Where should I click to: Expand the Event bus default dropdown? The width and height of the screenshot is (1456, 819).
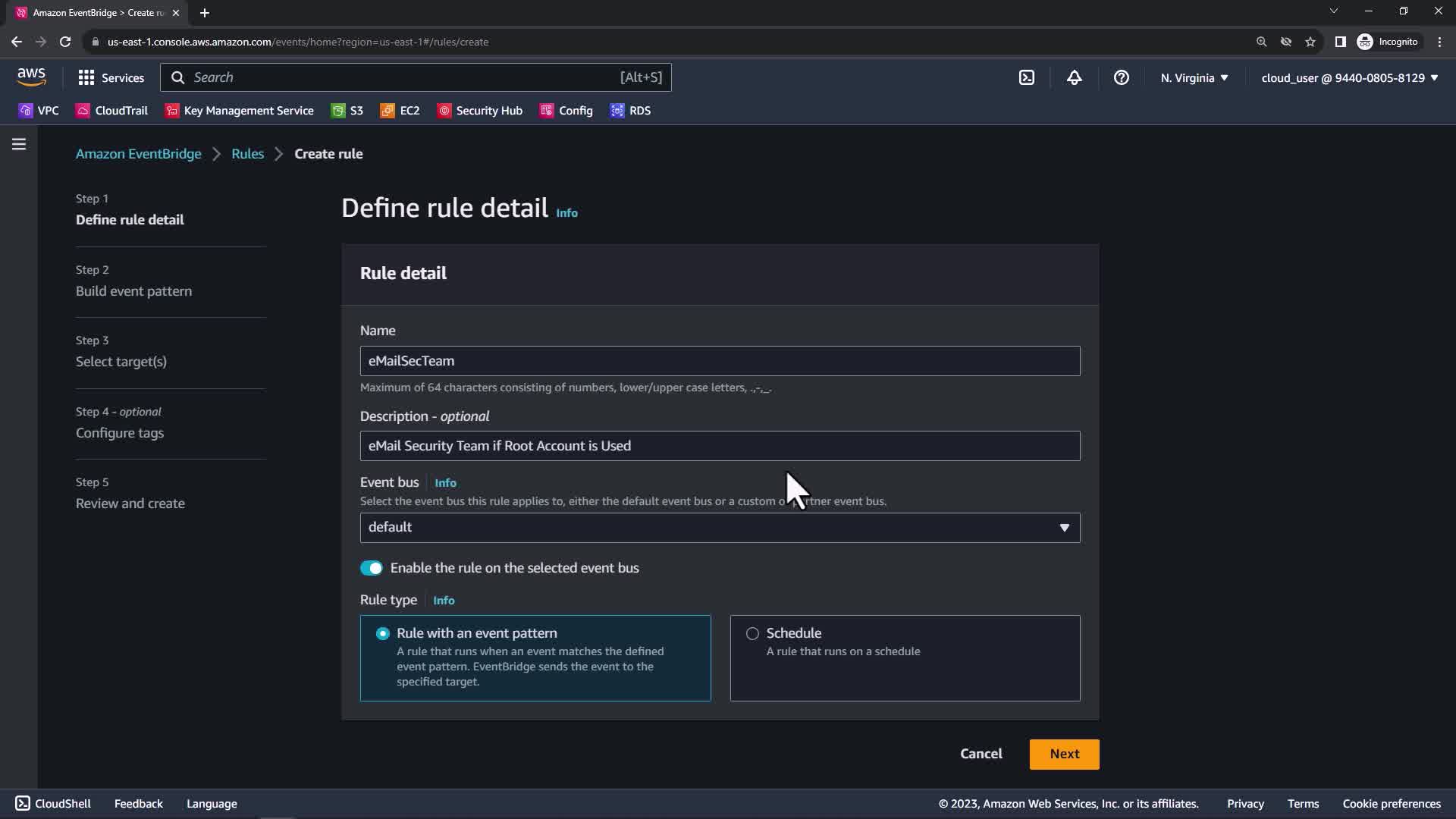pyautogui.click(x=720, y=527)
